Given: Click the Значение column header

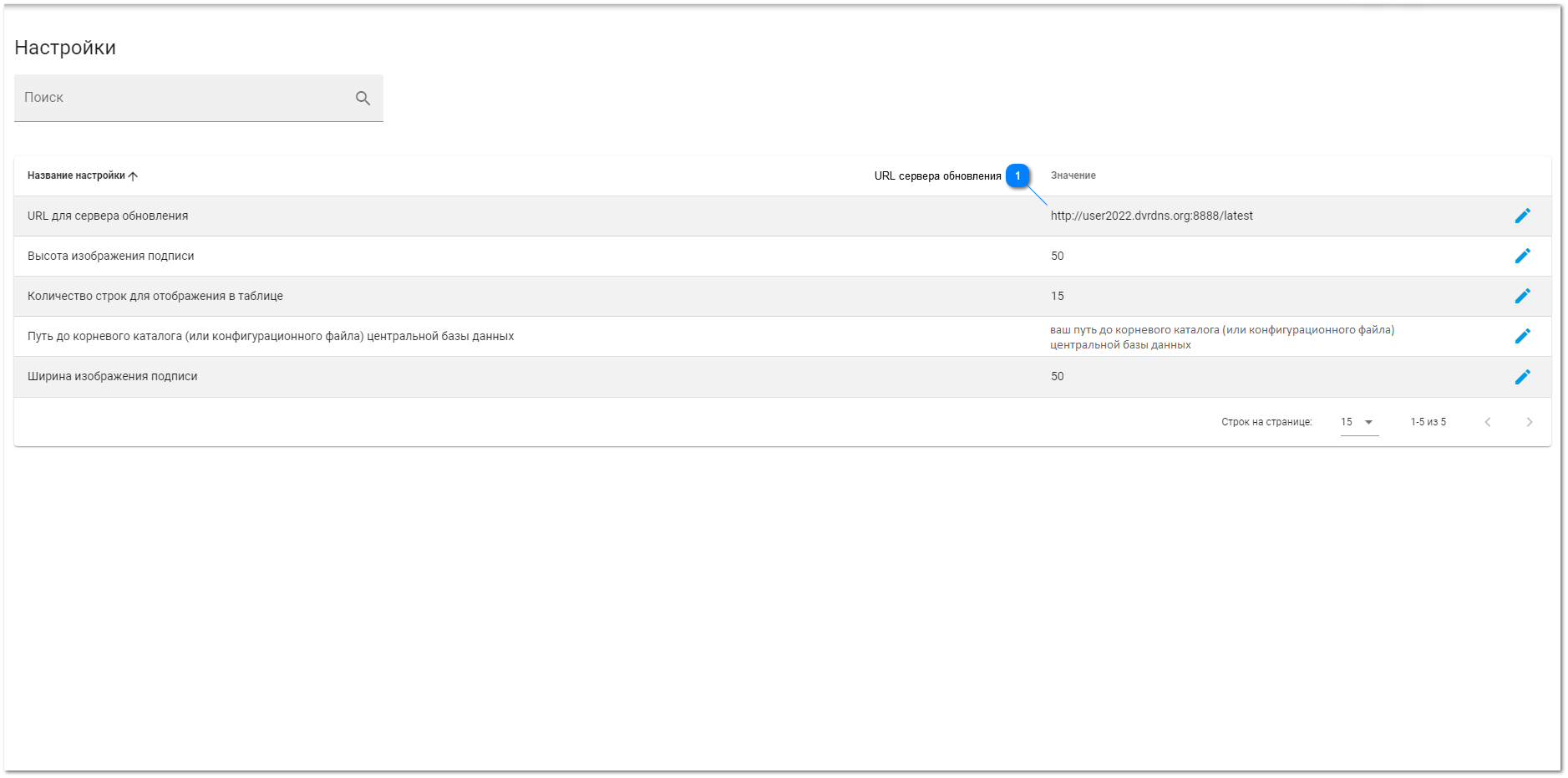Looking at the screenshot, I should (1073, 175).
